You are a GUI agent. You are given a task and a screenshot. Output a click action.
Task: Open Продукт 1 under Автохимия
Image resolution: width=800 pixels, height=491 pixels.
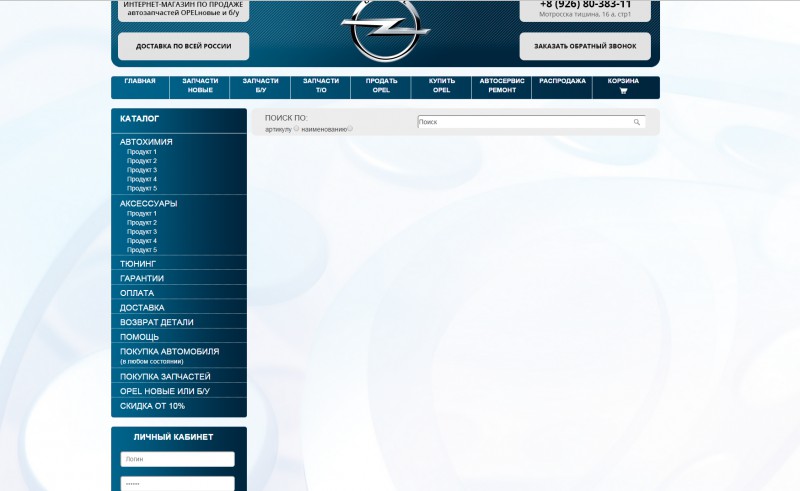click(x=142, y=152)
